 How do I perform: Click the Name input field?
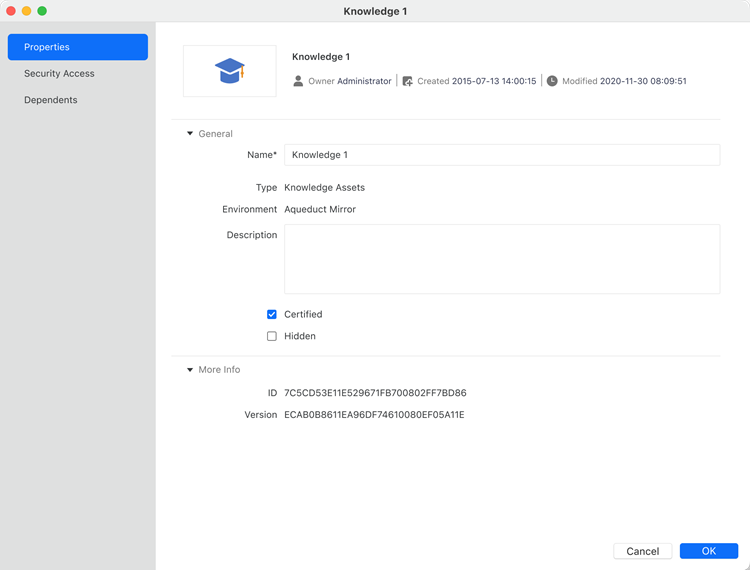tap(502, 155)
